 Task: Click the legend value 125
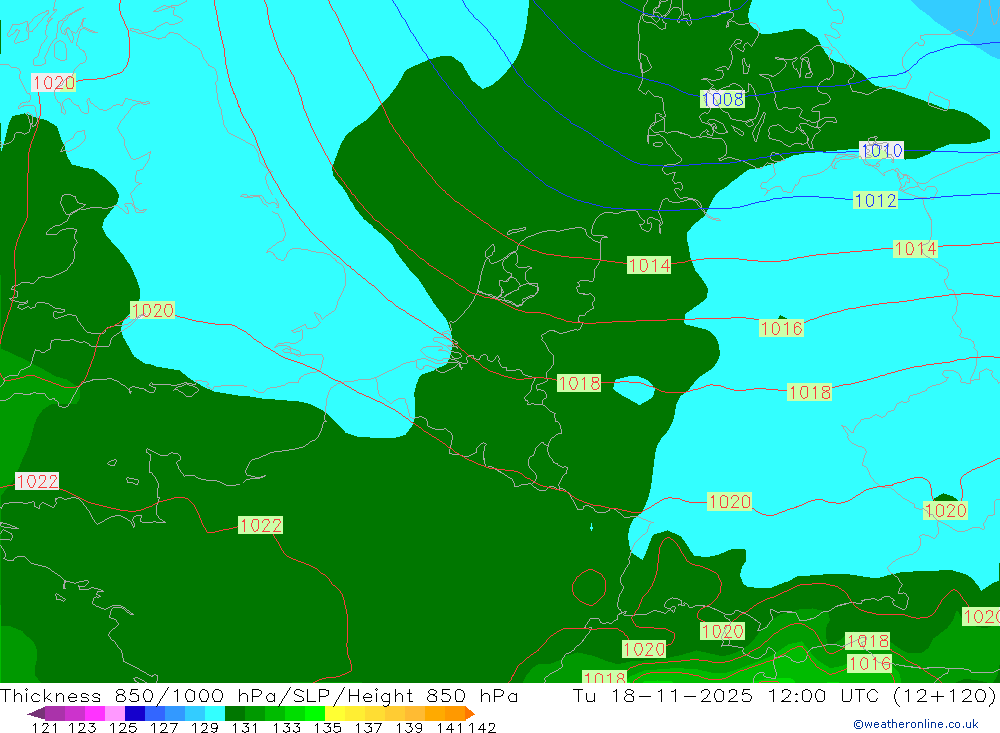[x=124, y=727]
